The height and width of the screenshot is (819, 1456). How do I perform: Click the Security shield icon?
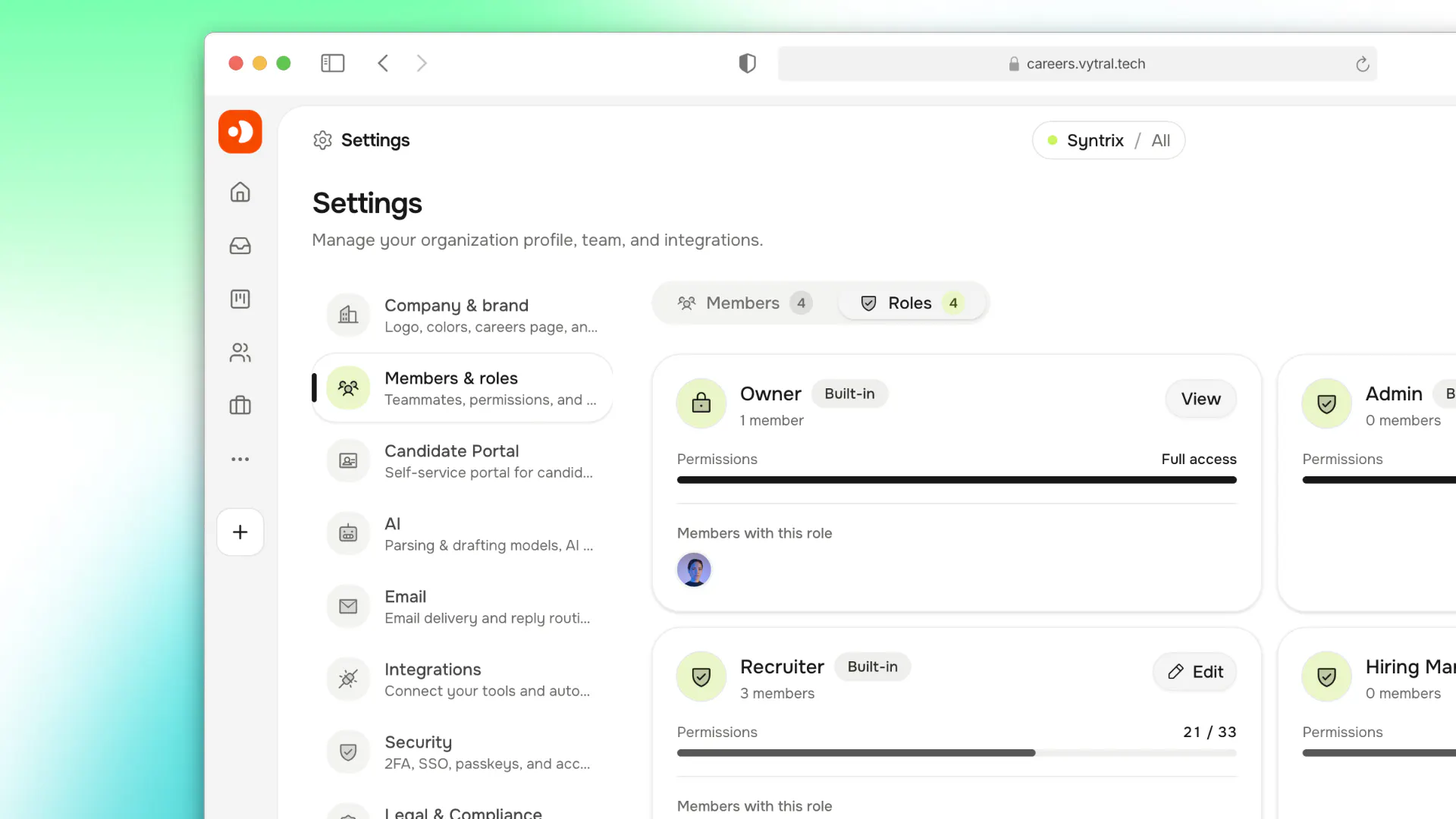pyautogui.click(x=348, y=752)
